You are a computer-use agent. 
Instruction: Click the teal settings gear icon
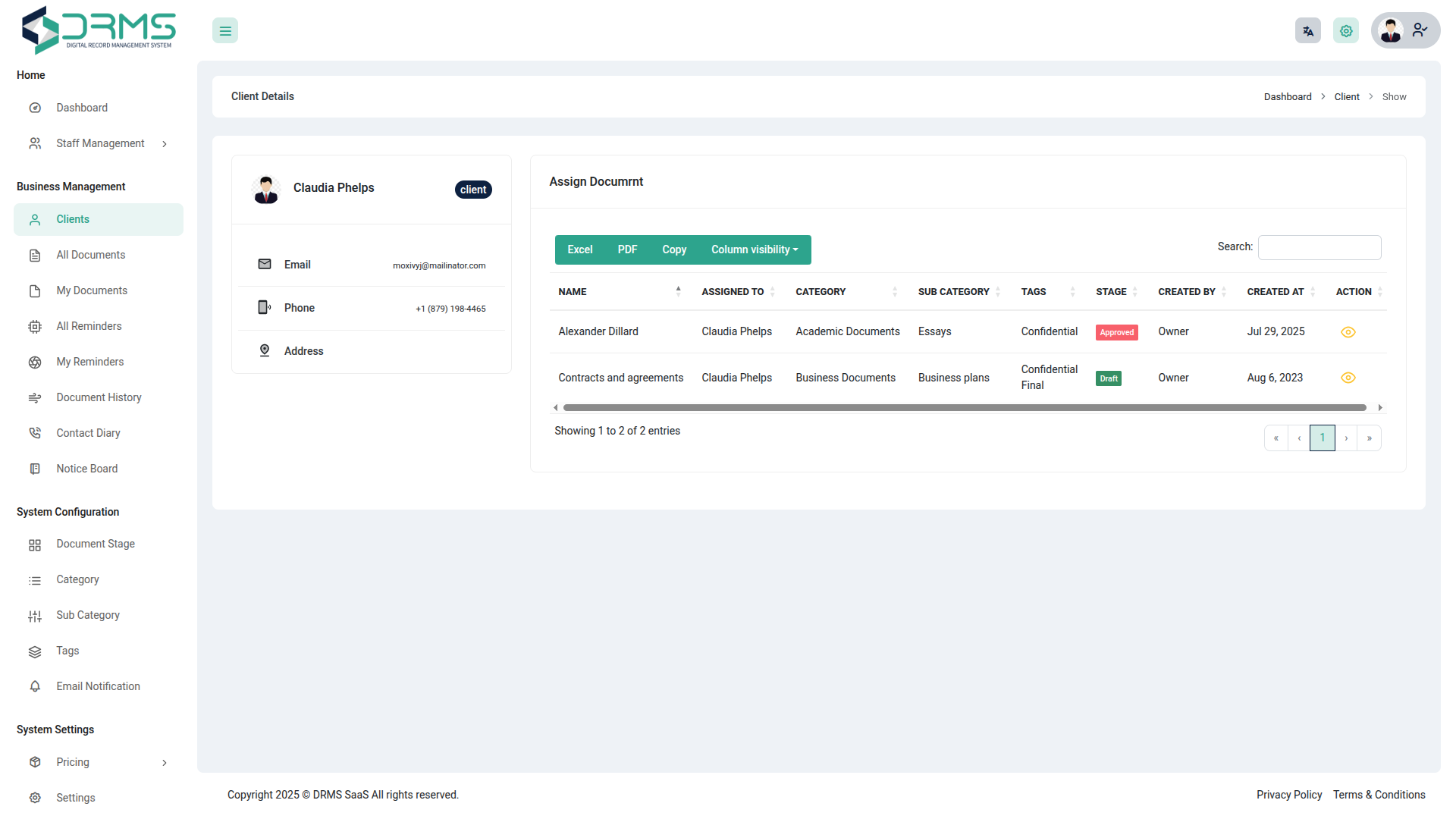point(1346,31)
